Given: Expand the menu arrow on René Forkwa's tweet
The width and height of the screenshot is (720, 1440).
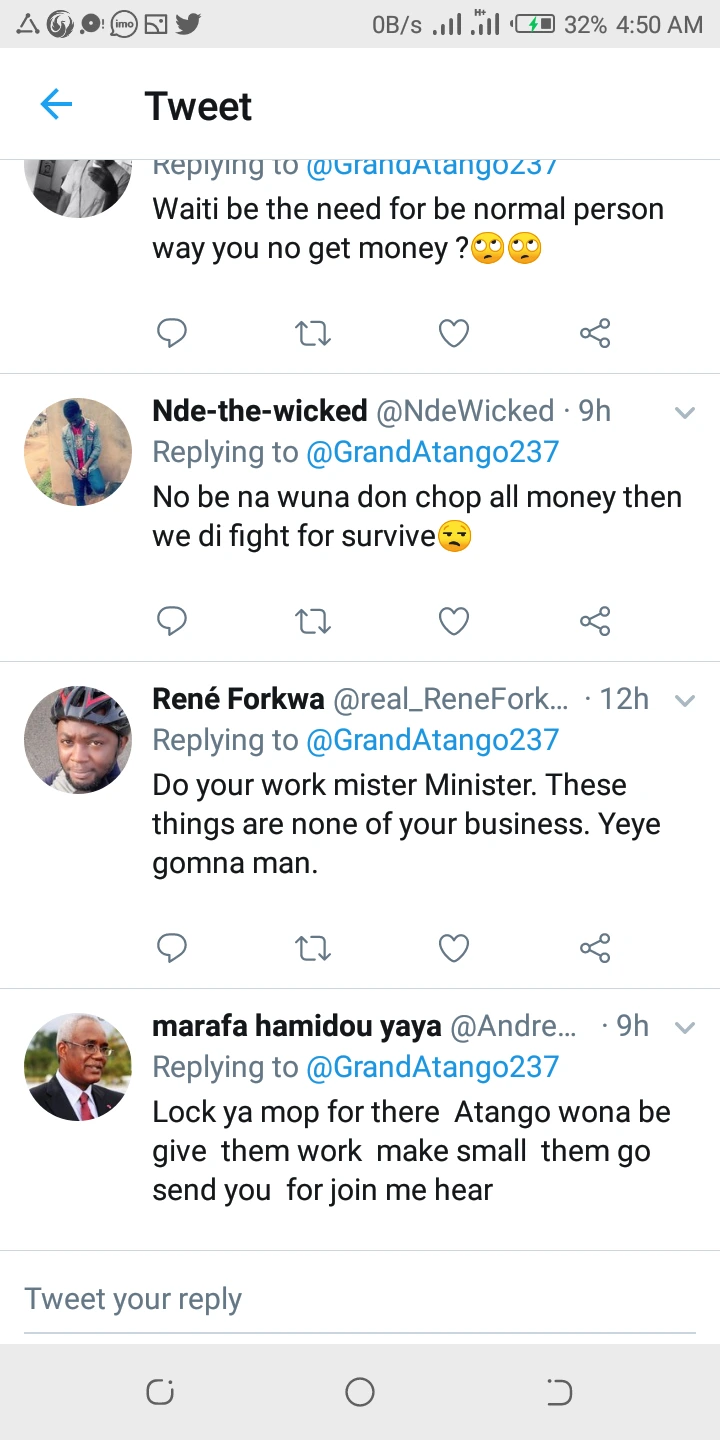Looking at the screenshot, I should point(685,700).
